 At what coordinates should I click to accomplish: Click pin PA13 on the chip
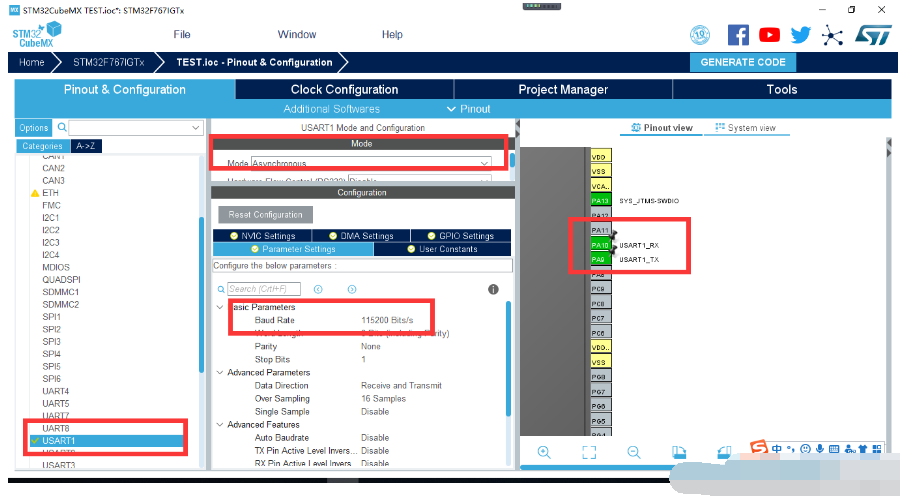[x=600, y=200]
